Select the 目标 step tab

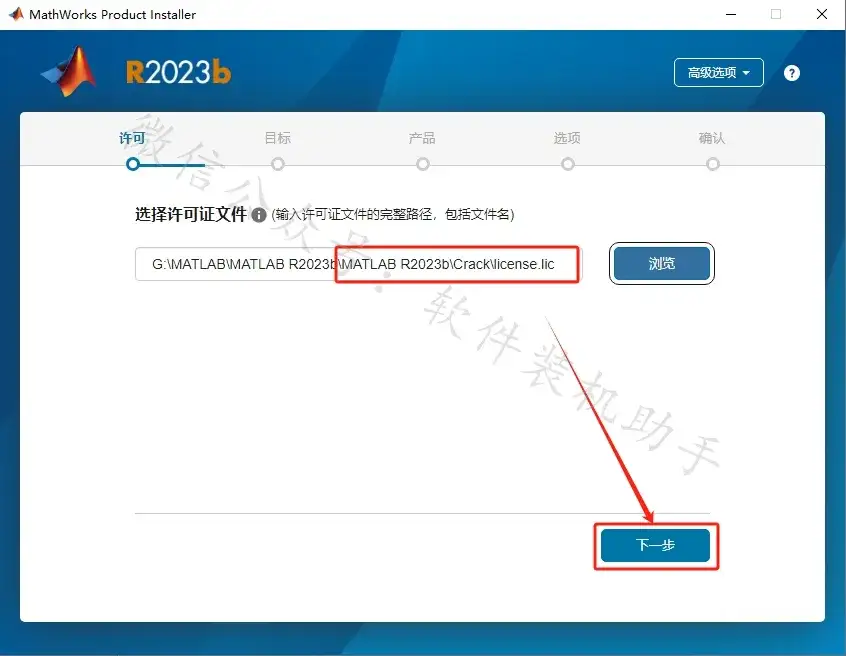coord(277,138)
